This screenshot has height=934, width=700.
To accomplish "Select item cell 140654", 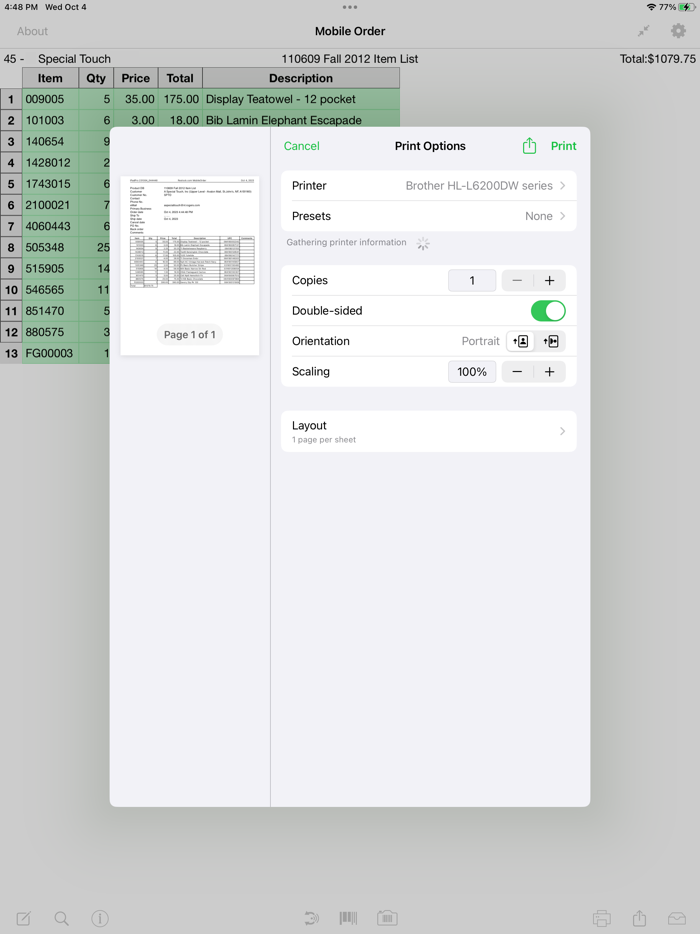I will 50,142.
